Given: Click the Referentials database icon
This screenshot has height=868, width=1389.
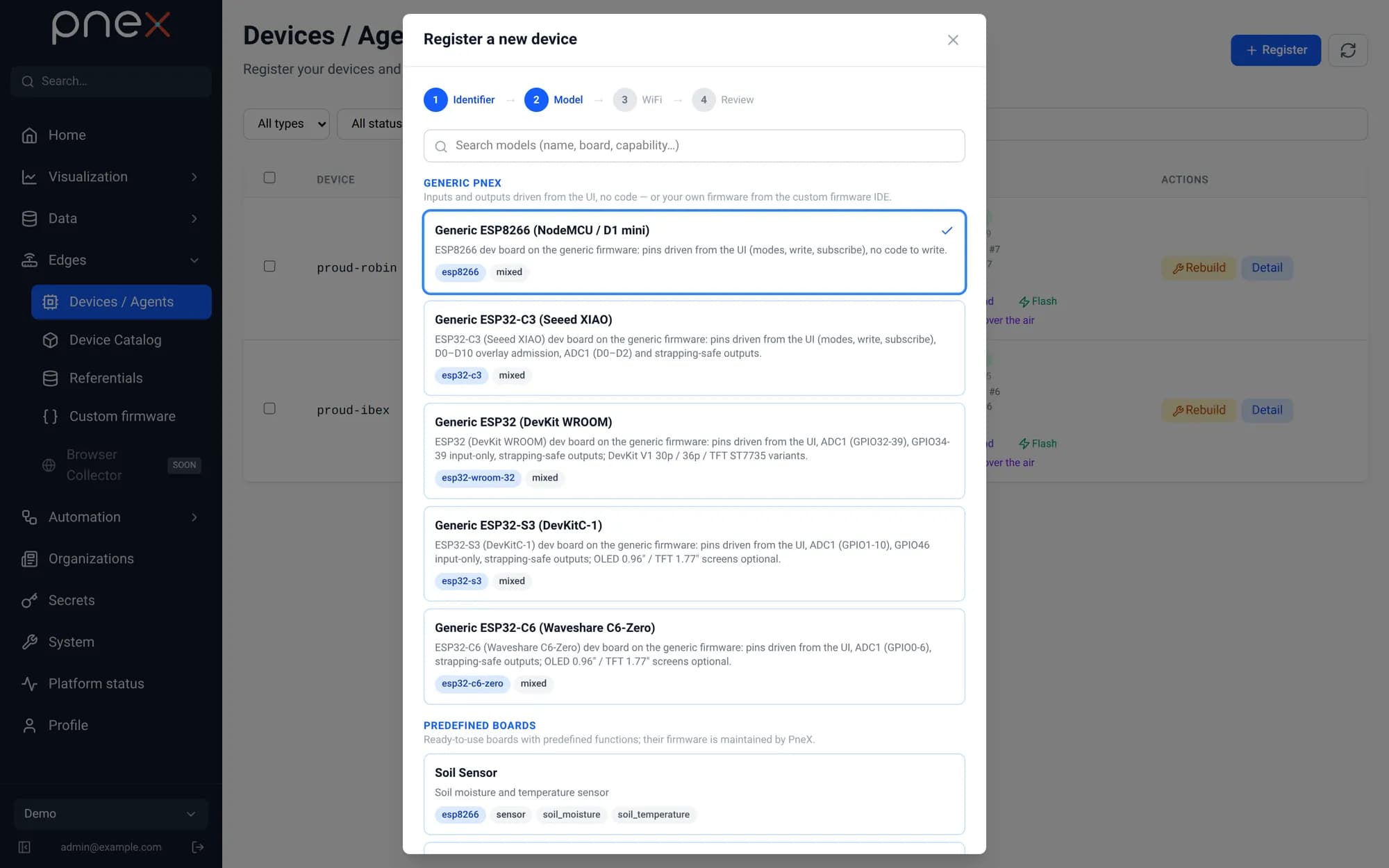Looking at the screenshot, I should (50, 378).
